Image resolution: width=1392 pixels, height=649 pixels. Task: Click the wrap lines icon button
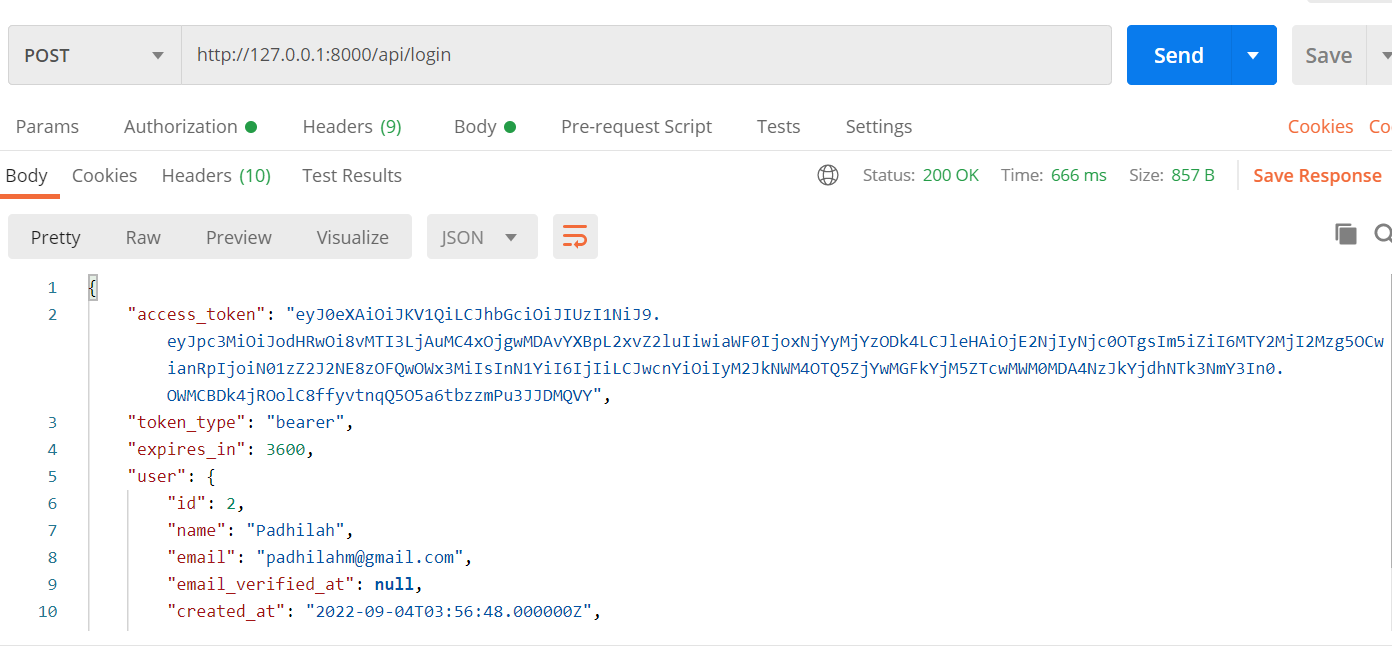click(x=575, y=237)
